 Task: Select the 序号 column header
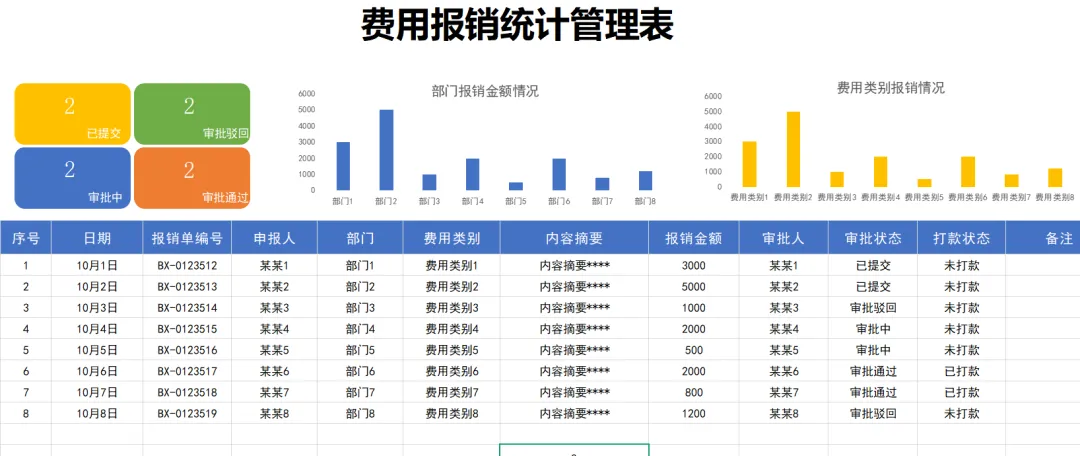tap(25, 238)
